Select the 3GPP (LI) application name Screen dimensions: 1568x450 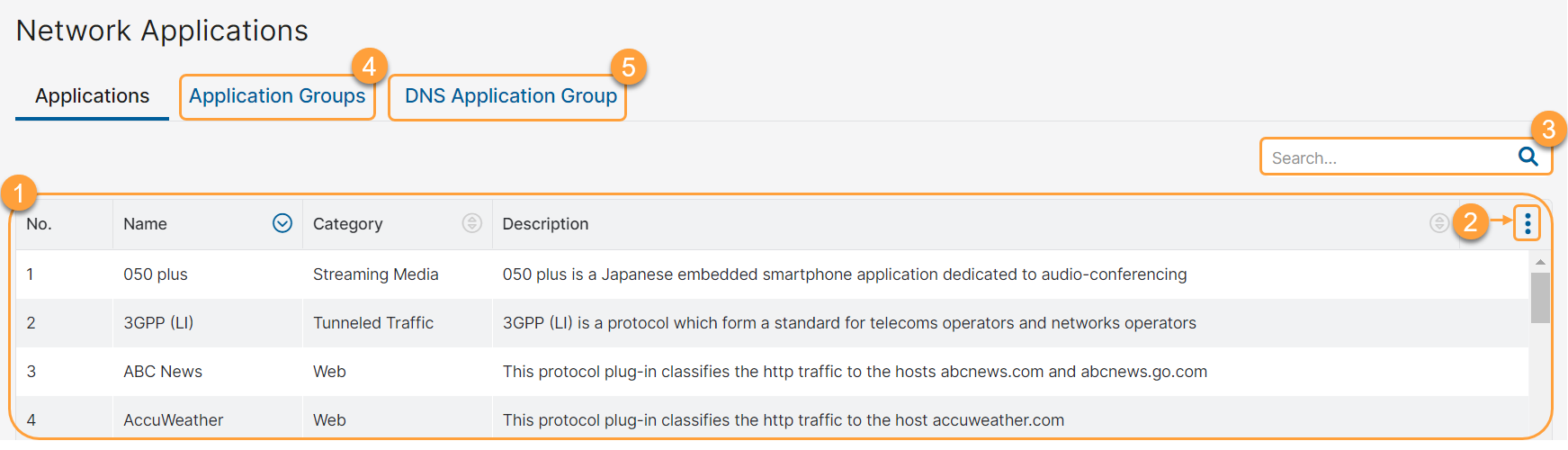158,323
